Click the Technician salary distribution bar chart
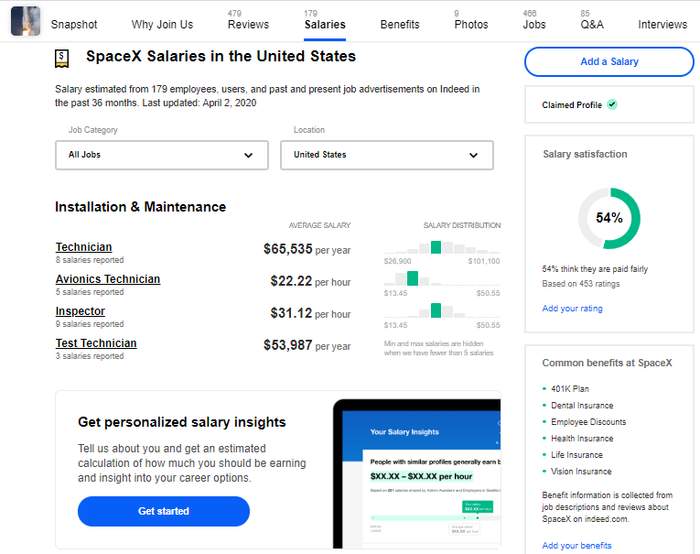 tap(441, 247)
